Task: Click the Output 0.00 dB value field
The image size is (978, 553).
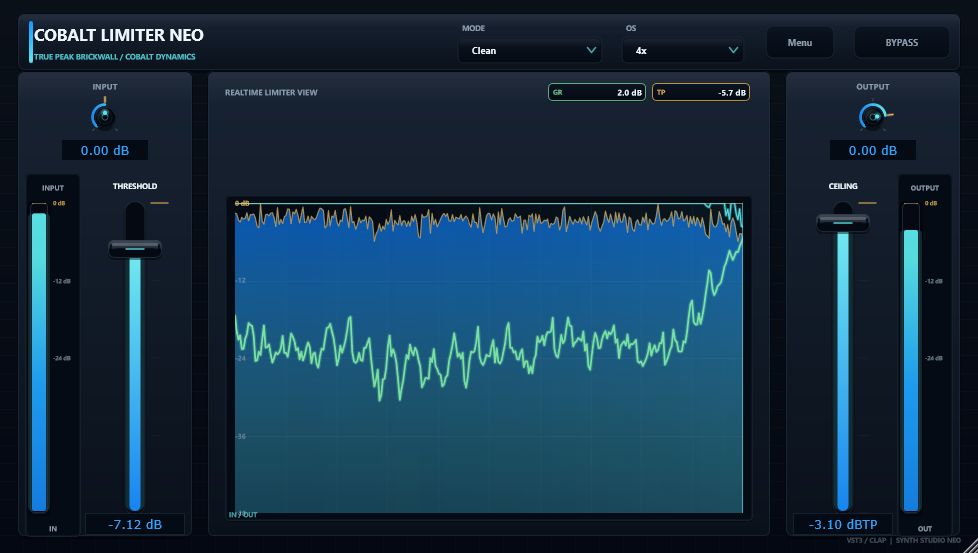Action: point(873,150)
